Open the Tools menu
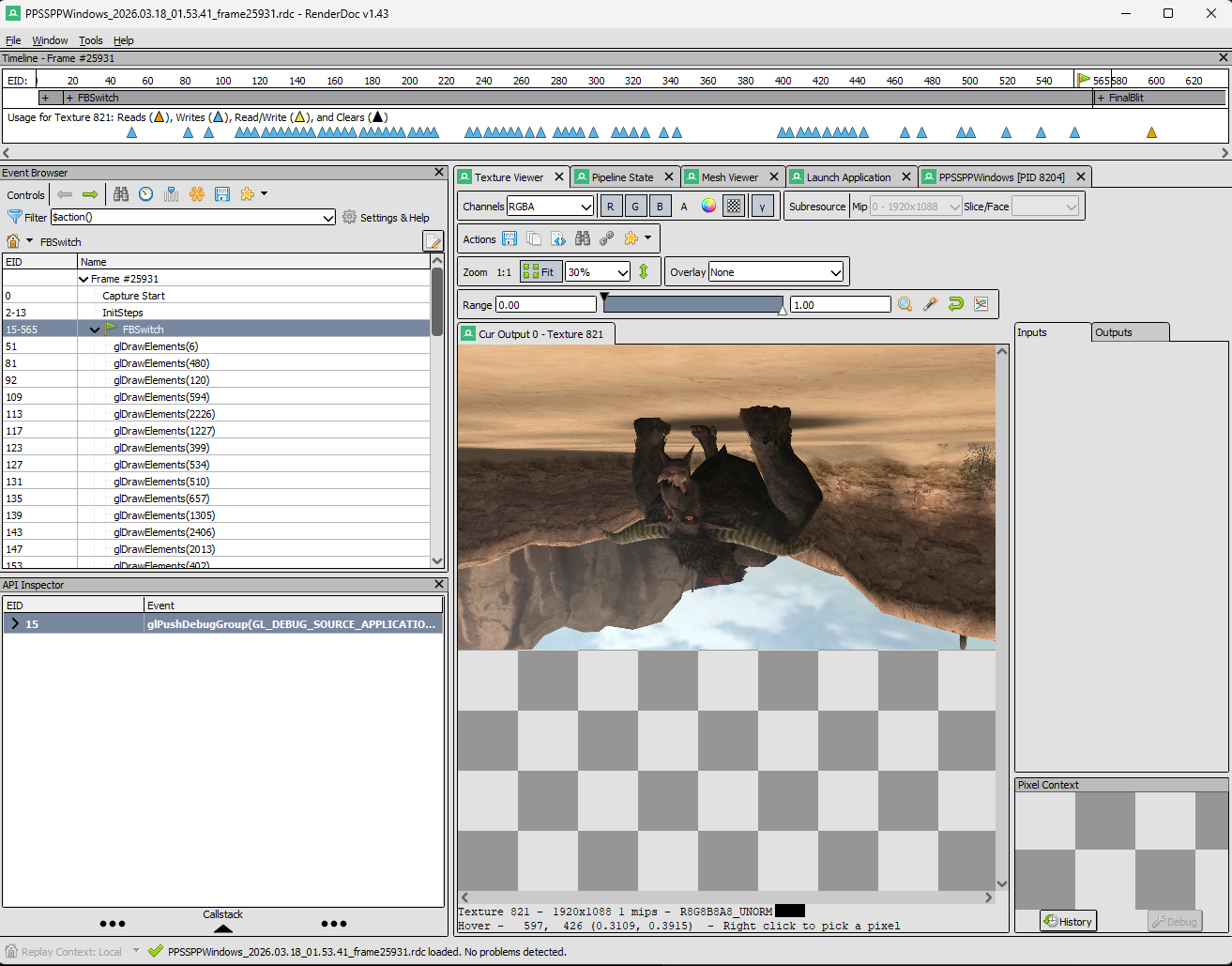 (x=91, y=40)
